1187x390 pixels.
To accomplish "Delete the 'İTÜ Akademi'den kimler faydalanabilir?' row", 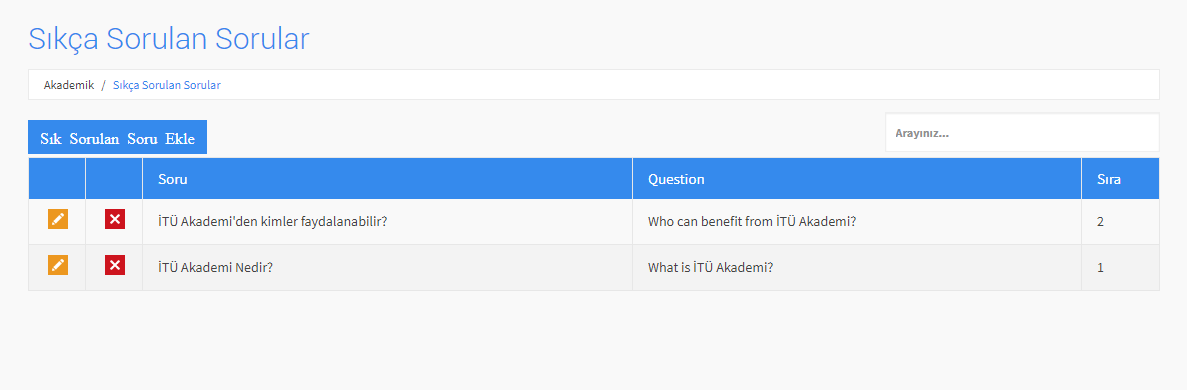I will pos(115,220).
